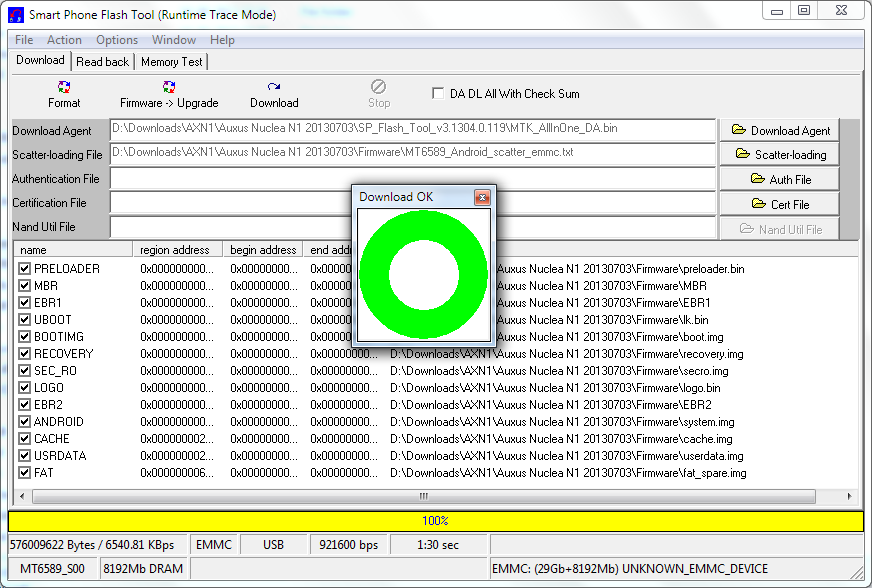Click the Scatter-loading File path field
This screenshot has height=588, width=872.
(413, 154)
